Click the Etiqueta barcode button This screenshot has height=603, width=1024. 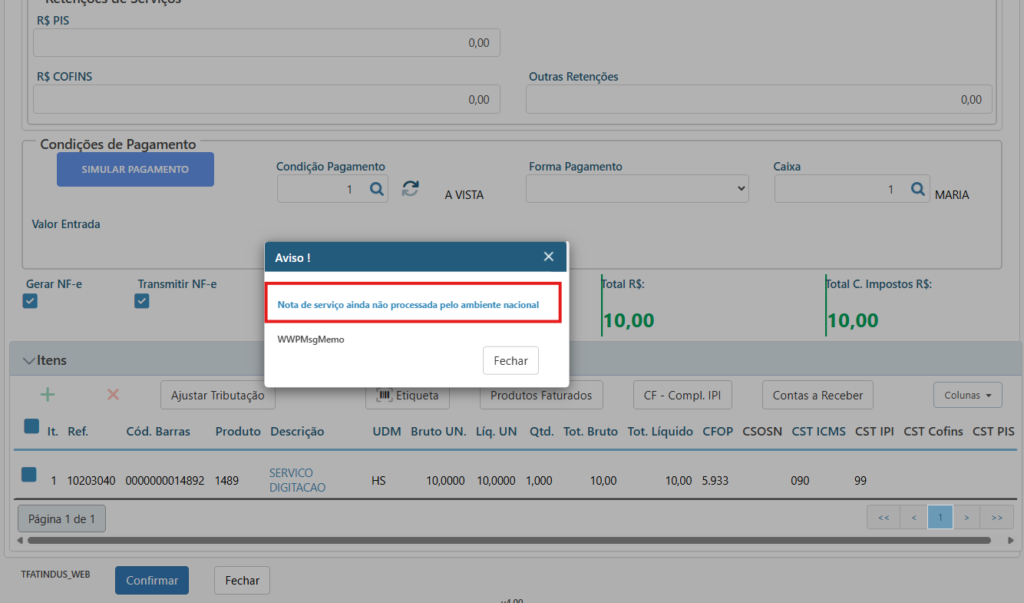pyautogui.click(x=408, y=395)
